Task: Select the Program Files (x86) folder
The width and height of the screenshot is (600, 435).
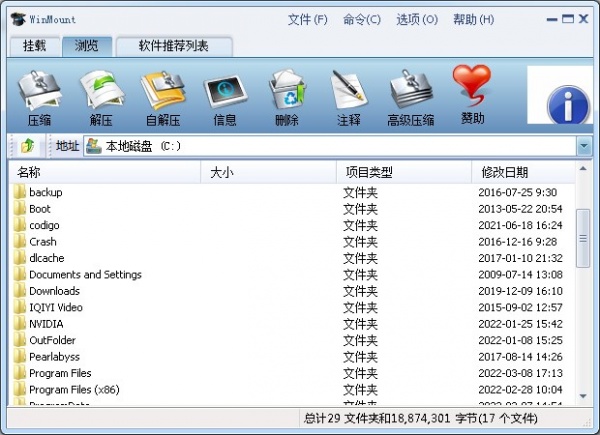Action: pyautogui.click(x=74, y=389)
